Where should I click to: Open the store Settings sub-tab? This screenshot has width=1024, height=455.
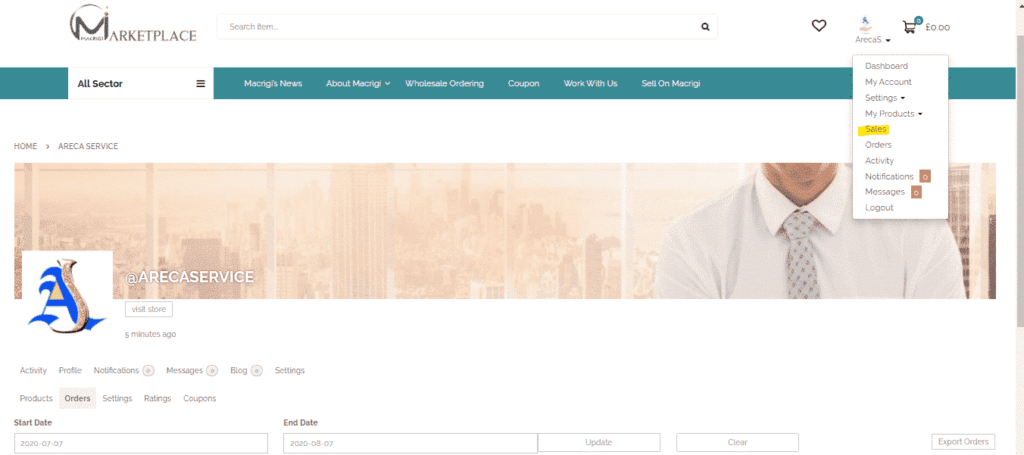point(117,398)
